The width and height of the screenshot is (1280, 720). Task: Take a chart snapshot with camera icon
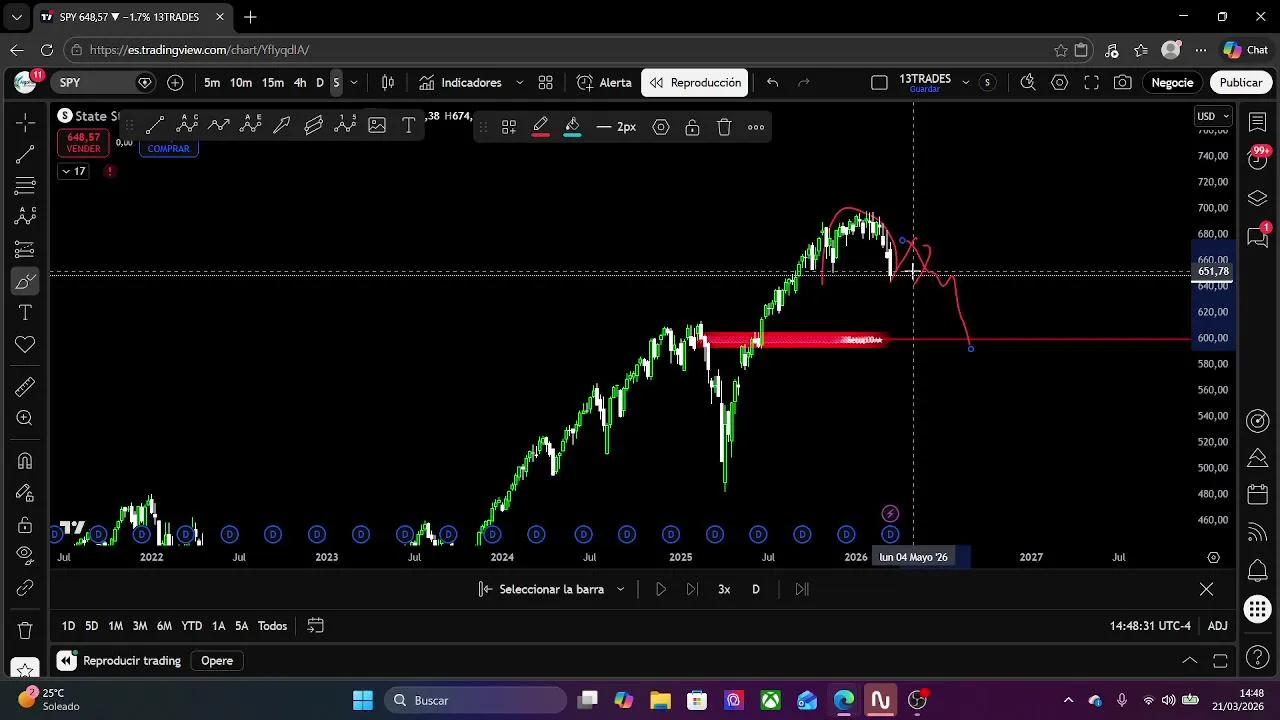(x=1123, y=83)
